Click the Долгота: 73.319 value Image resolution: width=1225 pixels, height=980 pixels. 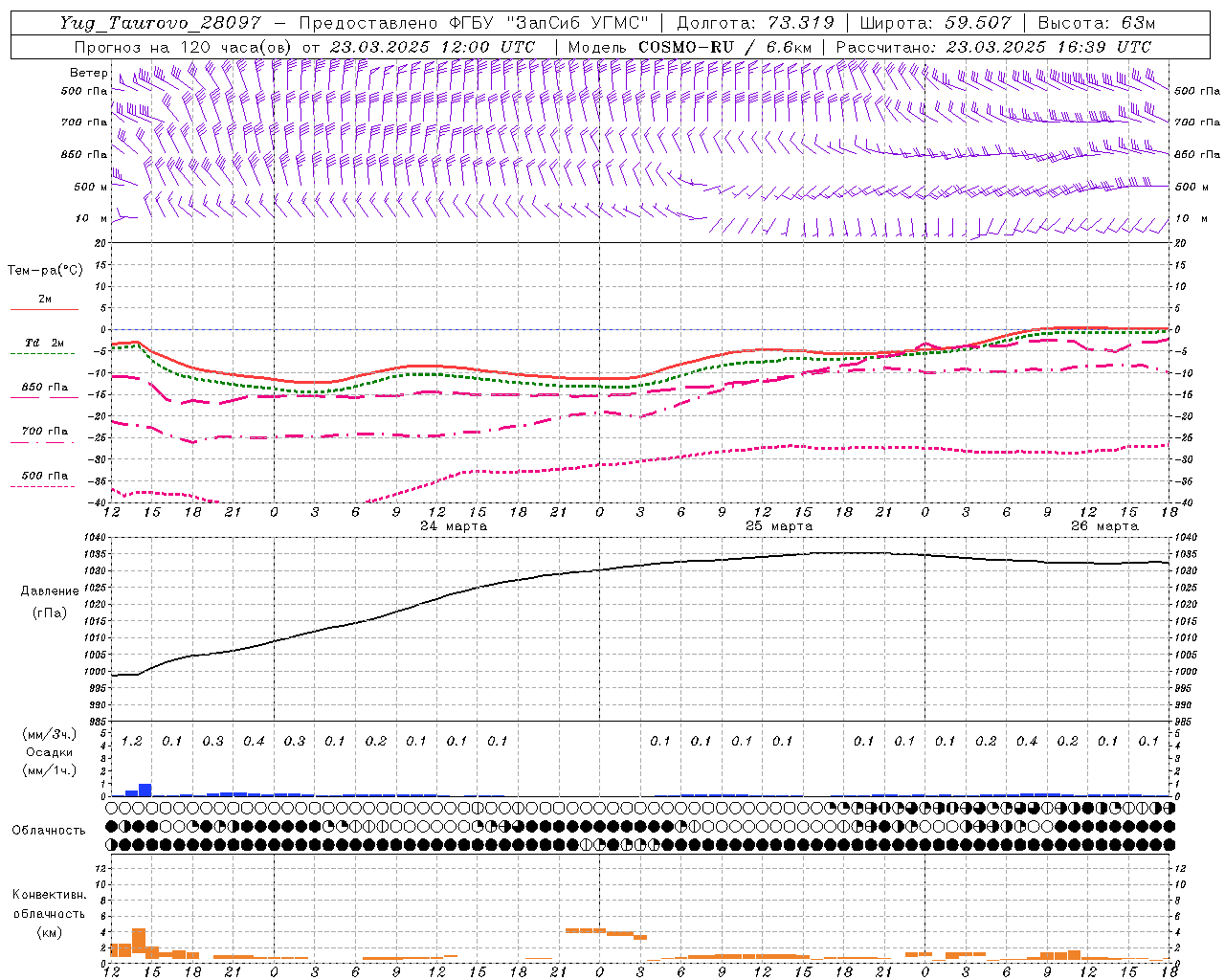[755, 23]
